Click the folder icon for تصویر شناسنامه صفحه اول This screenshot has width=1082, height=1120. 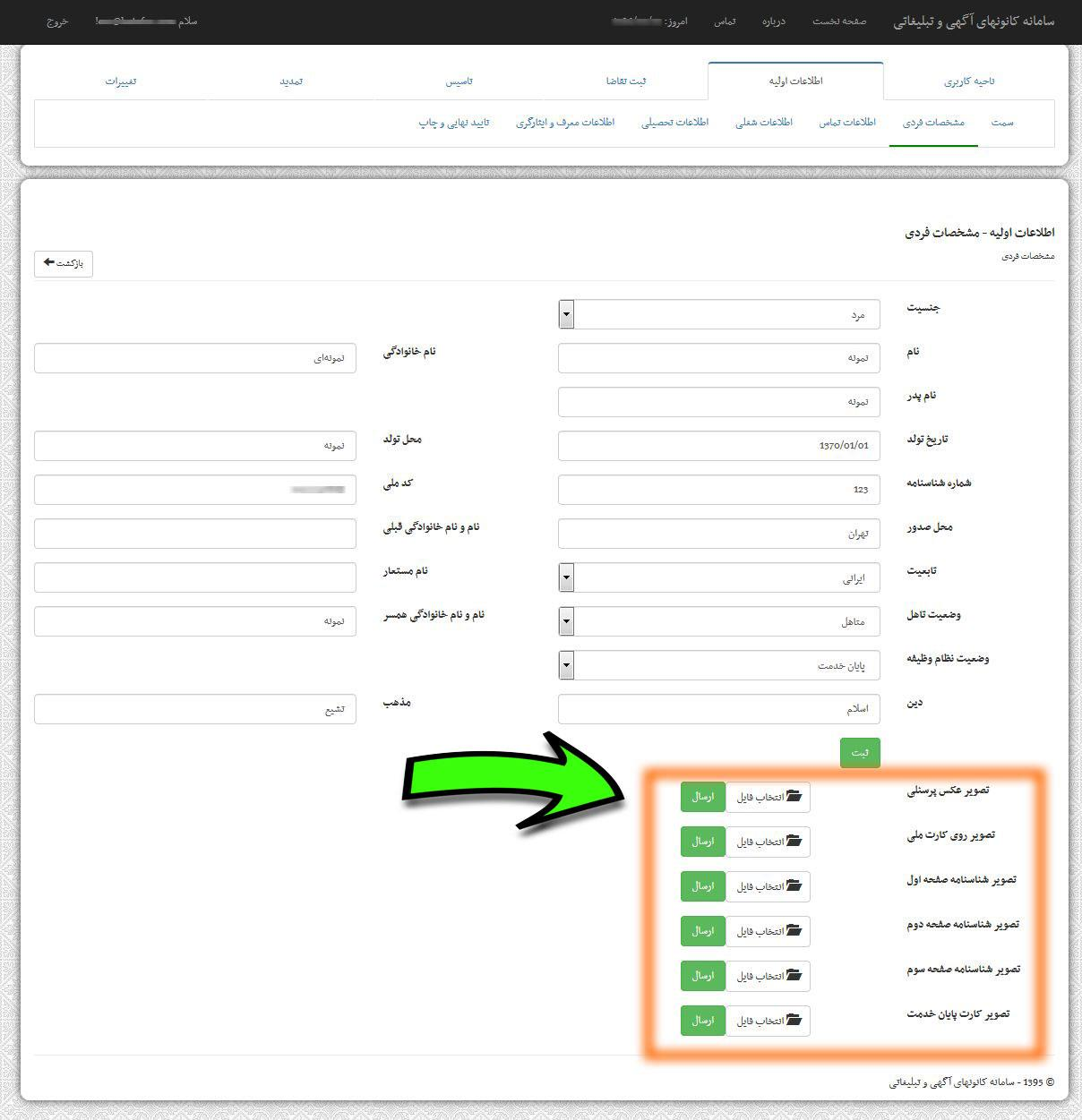[x=794, y=886]
